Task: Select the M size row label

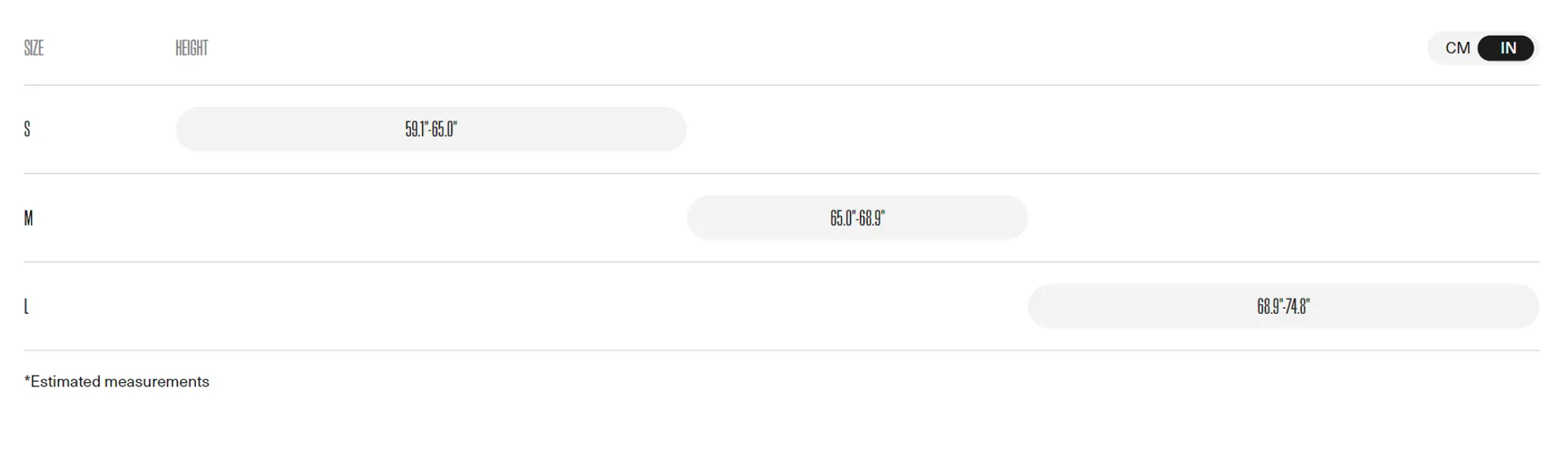Action: point(29,218)
